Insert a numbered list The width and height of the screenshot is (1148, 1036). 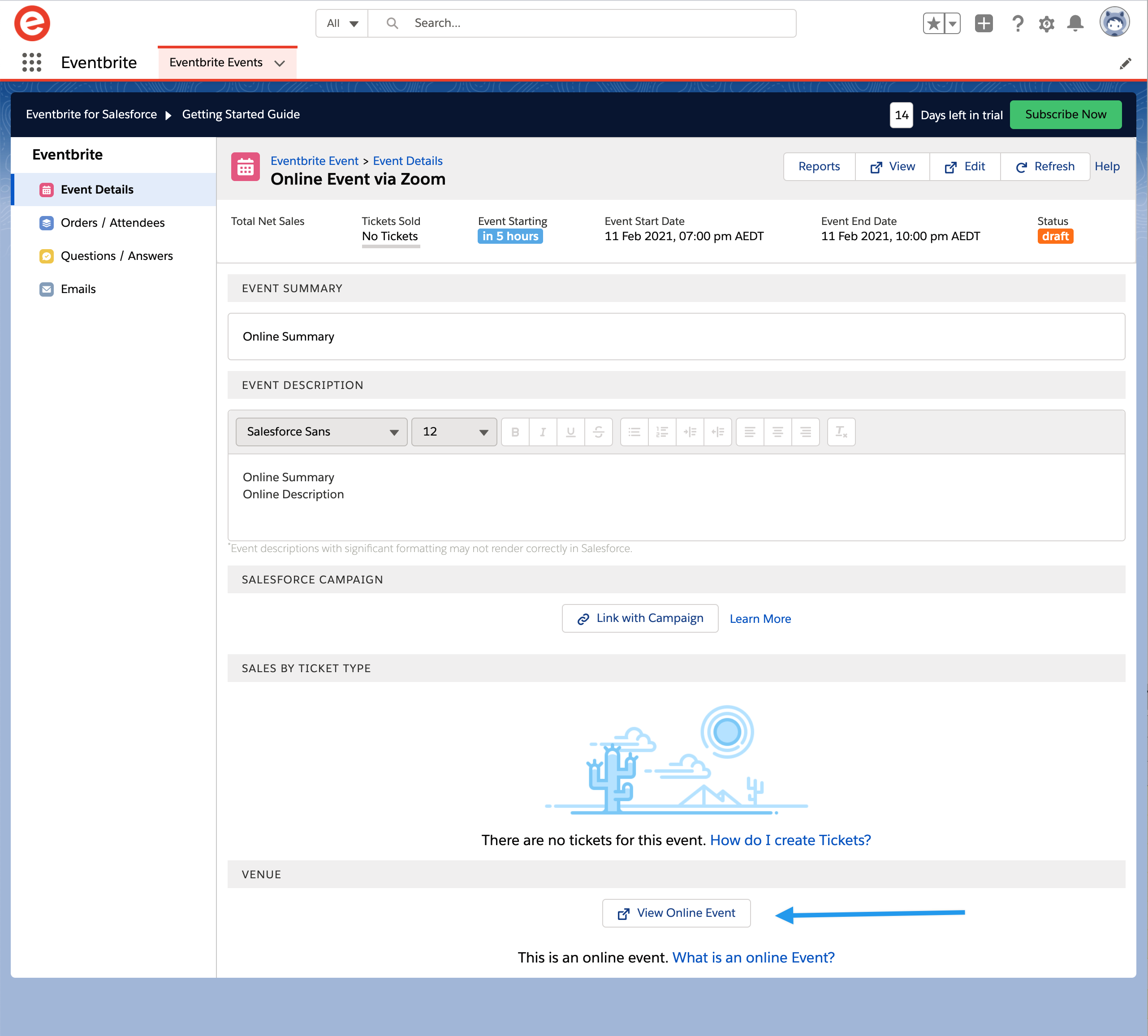662,432
